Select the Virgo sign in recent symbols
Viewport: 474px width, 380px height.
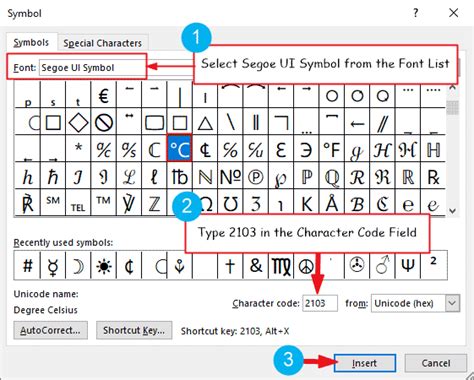[x=281, y=266]
